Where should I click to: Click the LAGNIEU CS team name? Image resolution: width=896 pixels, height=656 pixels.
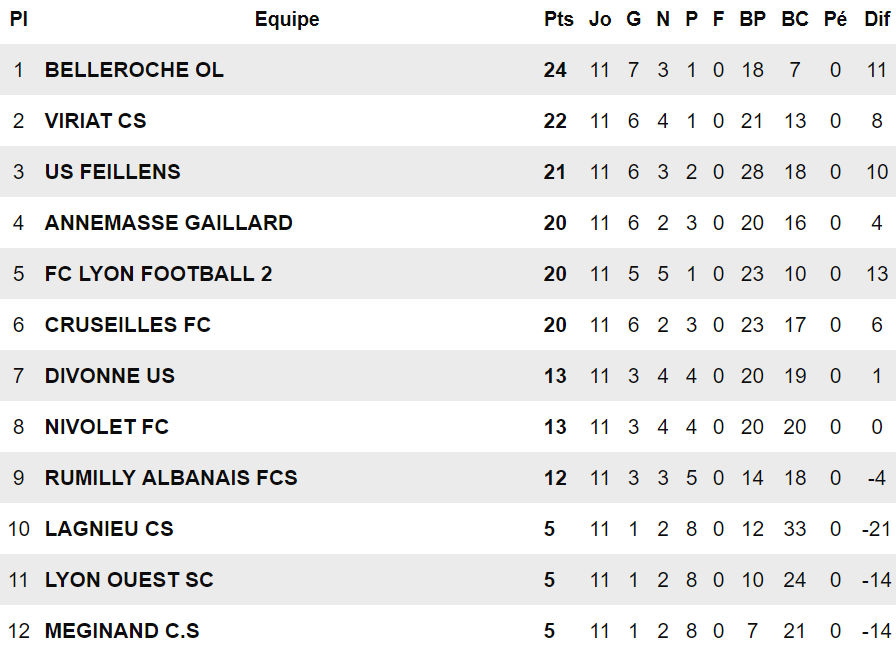[108, 529]
